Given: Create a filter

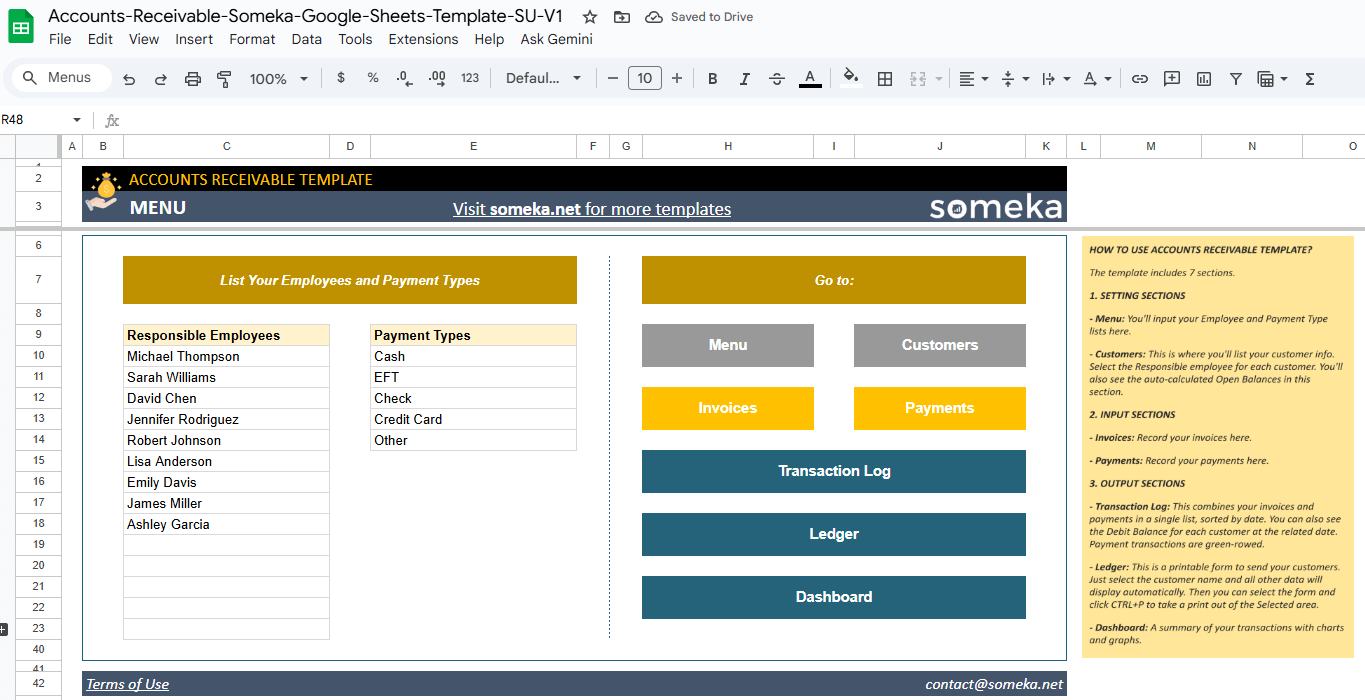Looking at the screenshot, I should [x=1235, y=77].
